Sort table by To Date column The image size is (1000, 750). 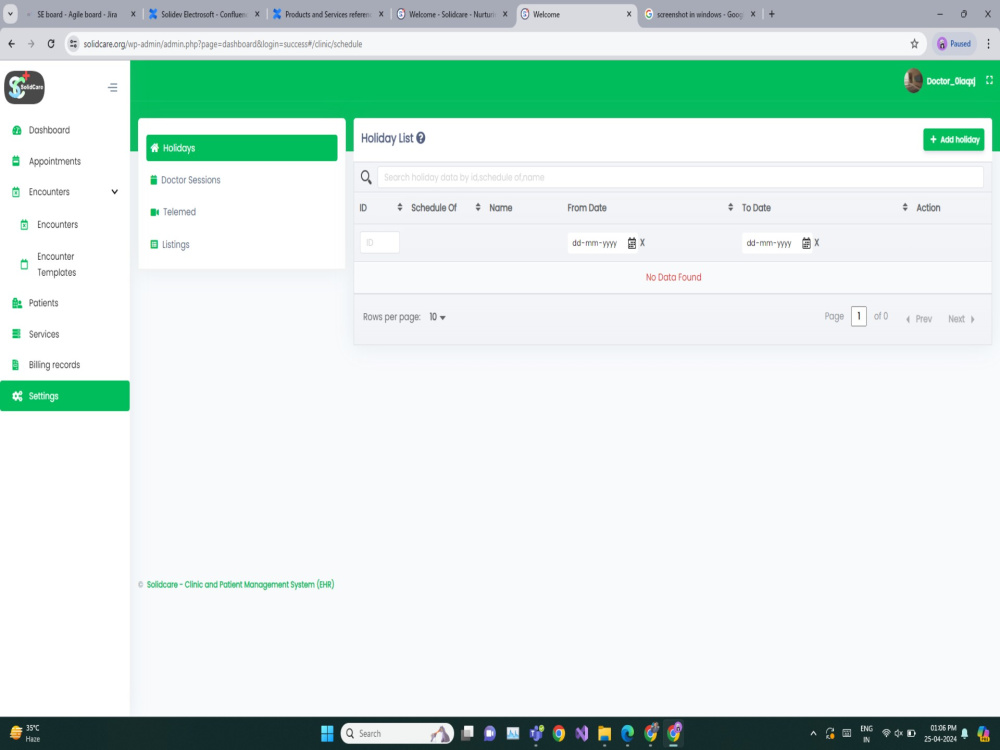905,207
